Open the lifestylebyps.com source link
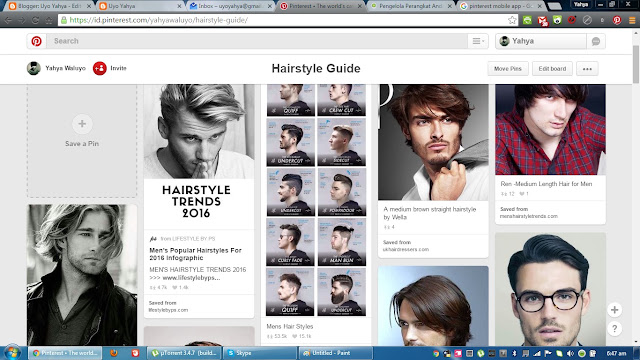Image resolution: width=640 pixels, height=360 pixels. 168,310
